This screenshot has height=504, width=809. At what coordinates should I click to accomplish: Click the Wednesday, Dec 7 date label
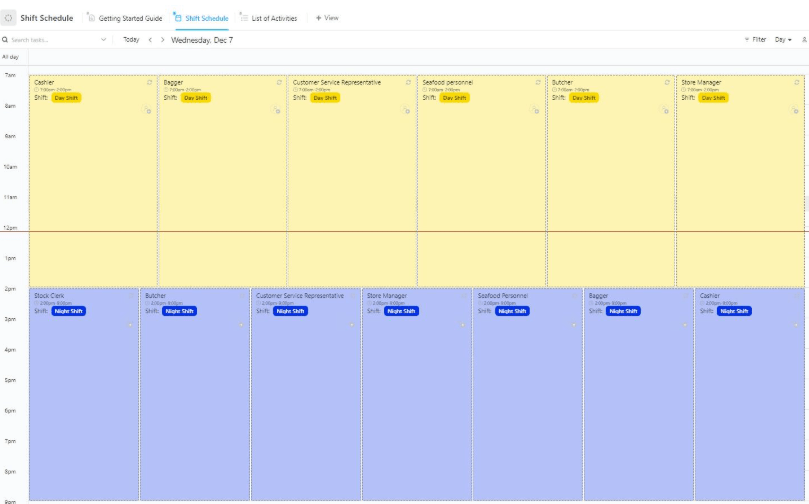202,40
